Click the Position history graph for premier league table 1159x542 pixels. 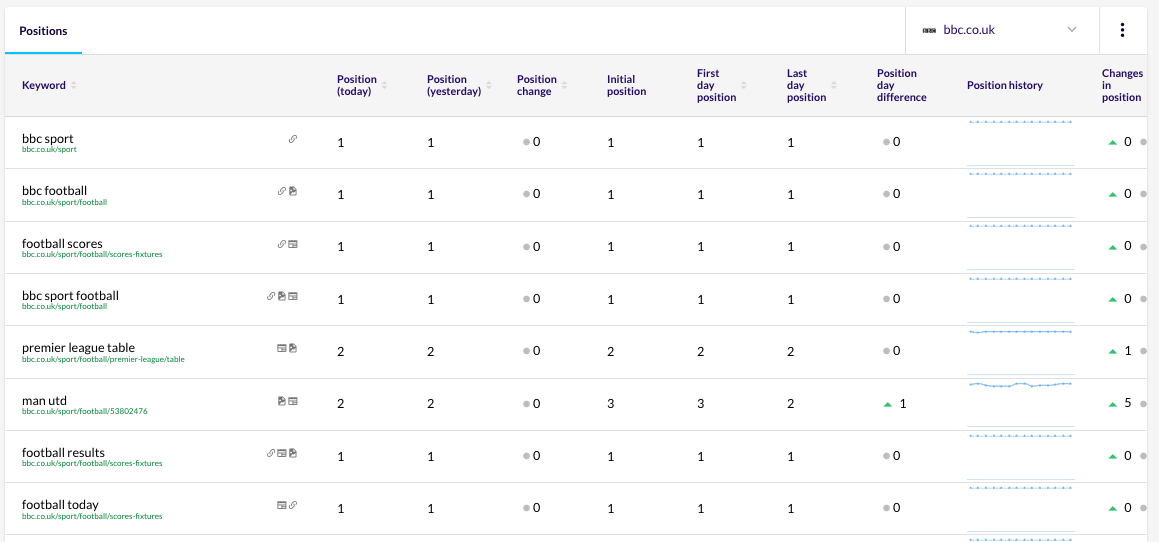pos(1021,351)
